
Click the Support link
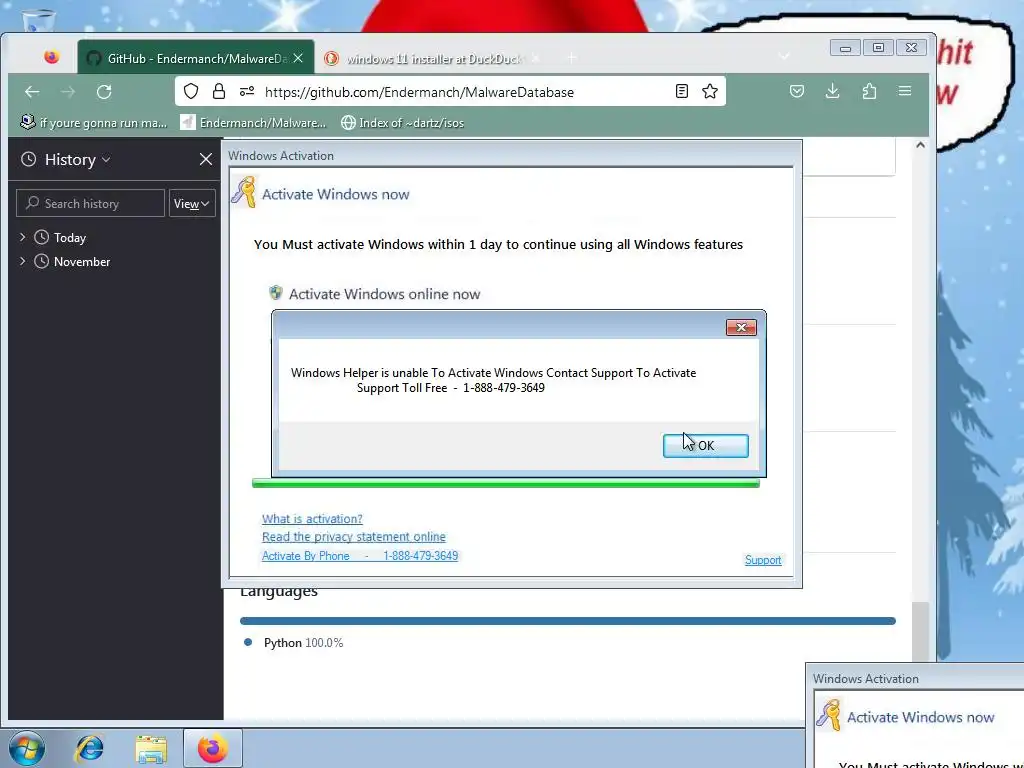(763, 560)
